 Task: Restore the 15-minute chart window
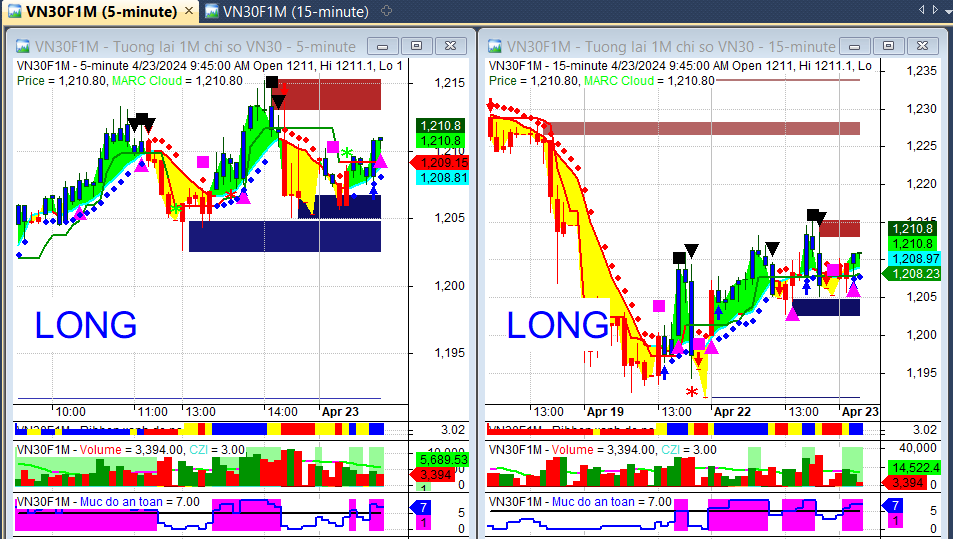[889, 46]
